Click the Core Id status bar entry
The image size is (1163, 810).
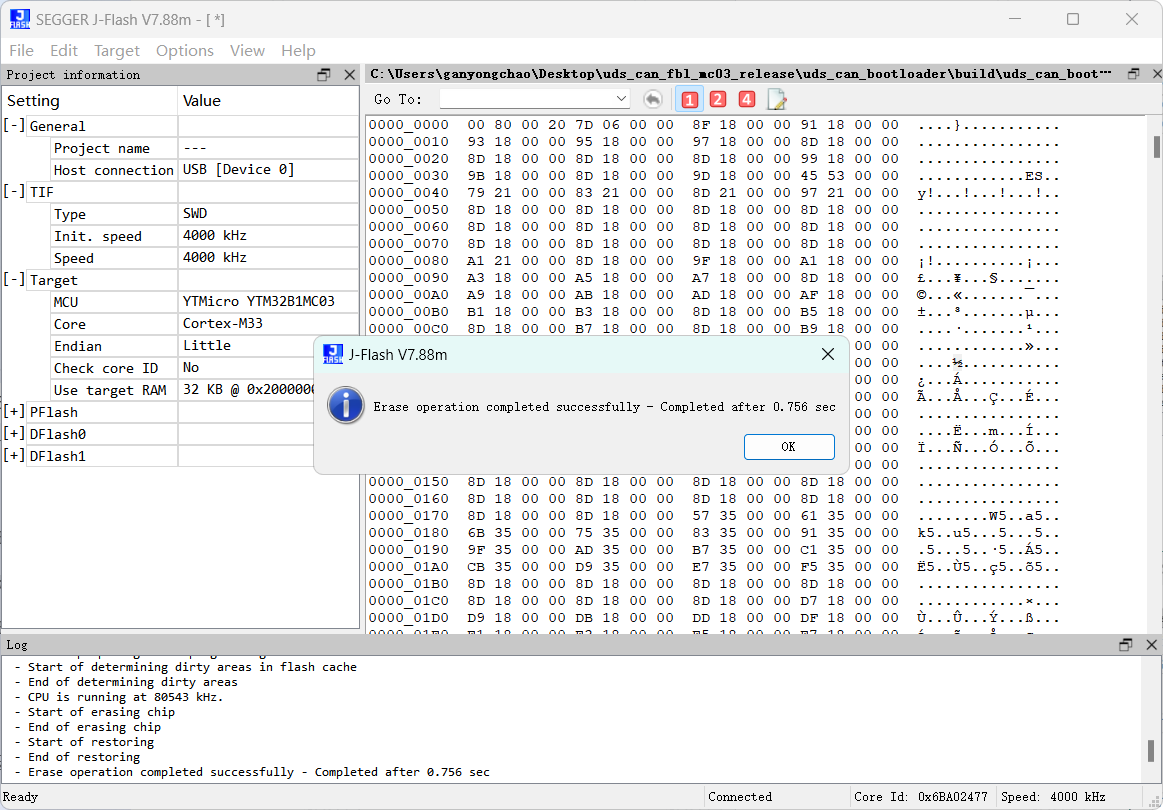pyautogui.click(x=920, y=797)
